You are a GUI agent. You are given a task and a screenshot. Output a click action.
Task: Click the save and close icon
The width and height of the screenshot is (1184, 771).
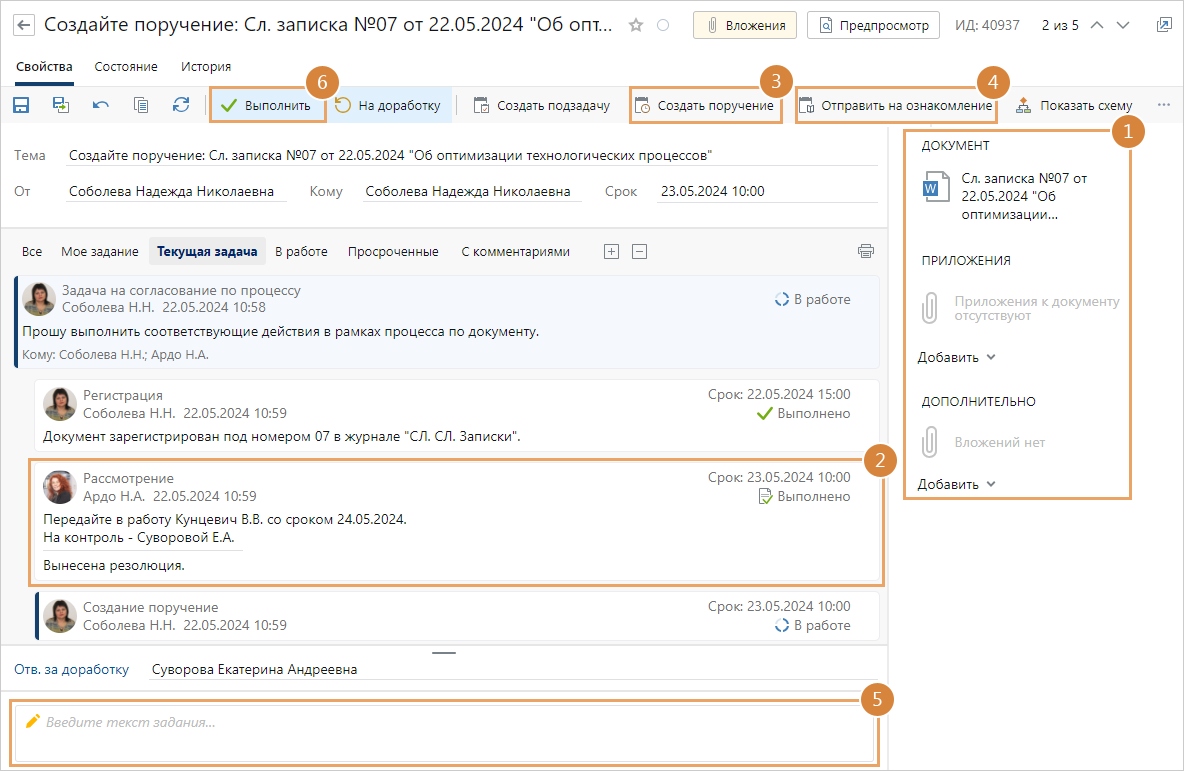[x=61, y=105]
